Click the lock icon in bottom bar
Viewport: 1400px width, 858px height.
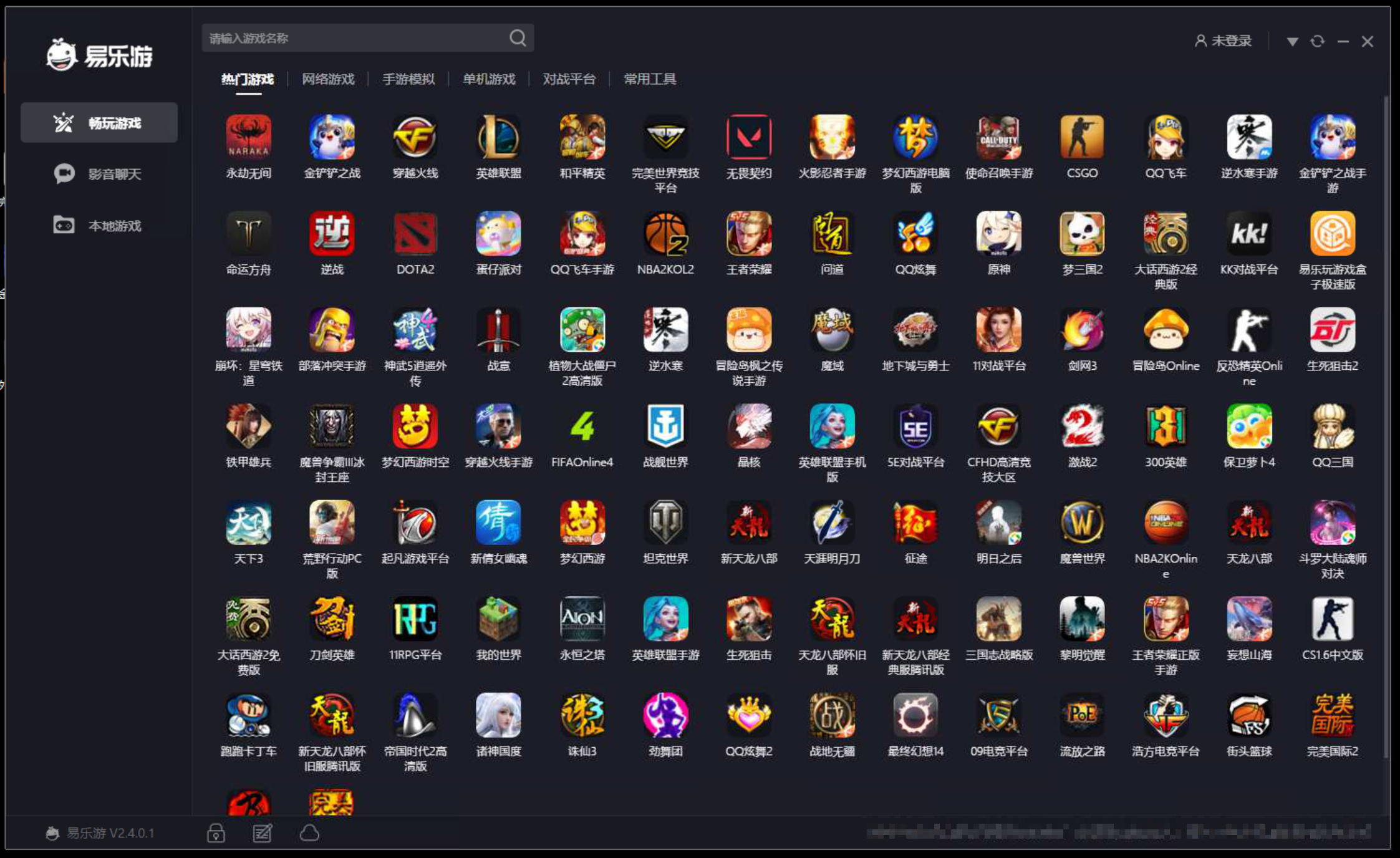(216, 832)
